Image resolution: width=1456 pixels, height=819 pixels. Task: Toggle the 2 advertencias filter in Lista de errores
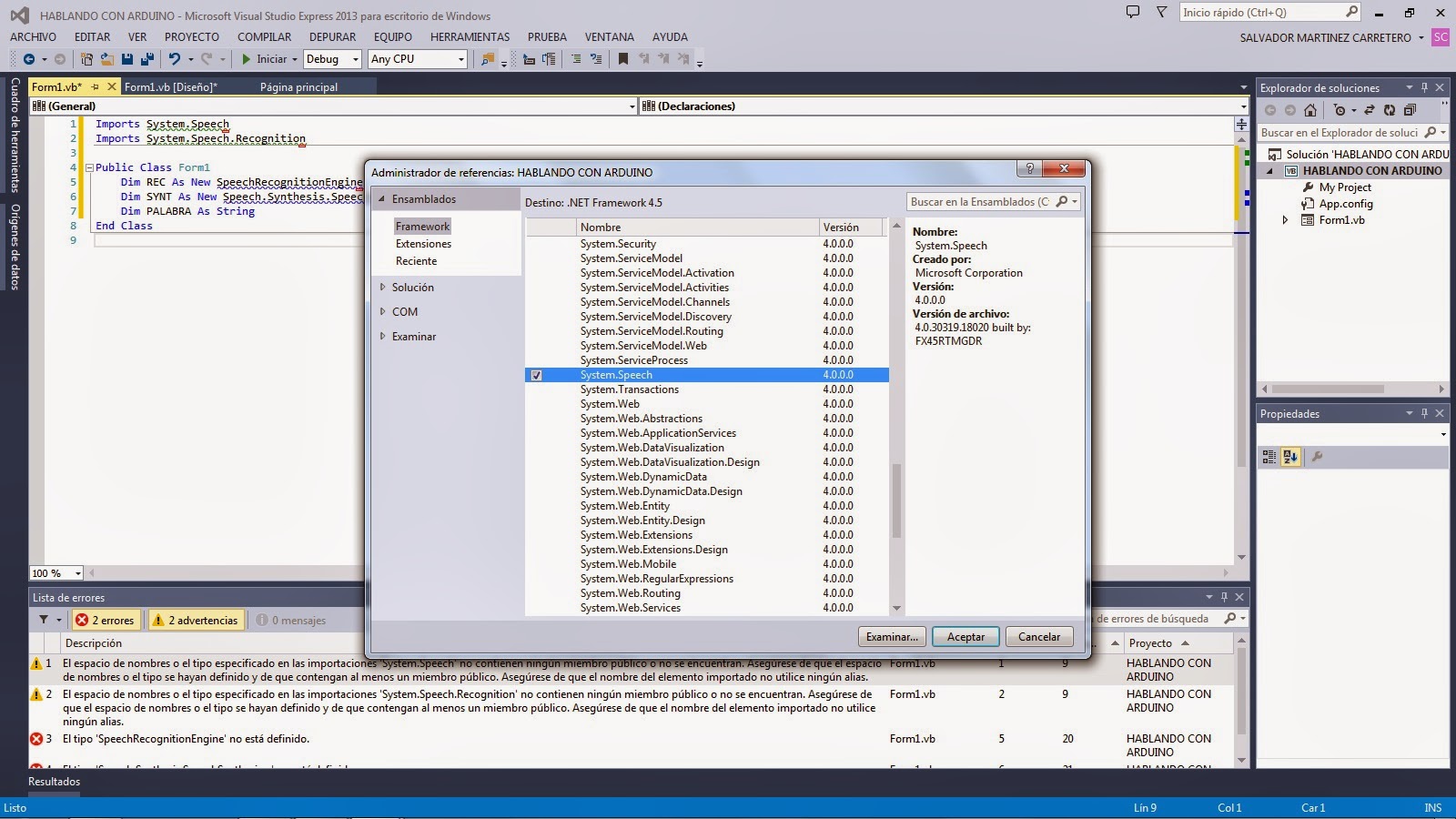(x=196, y=620)
